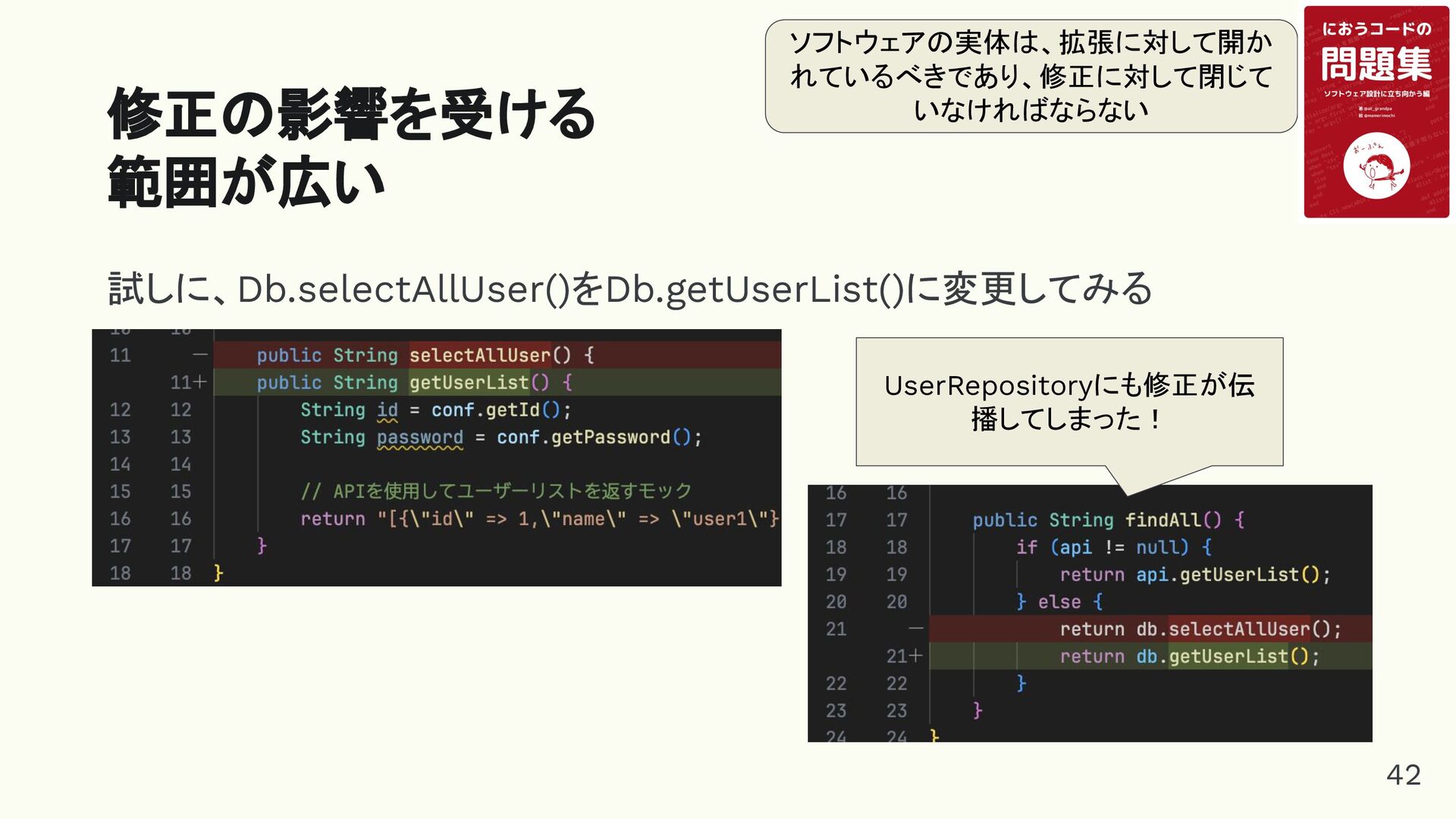Click the minus marker beside line 21

point(915,629)
